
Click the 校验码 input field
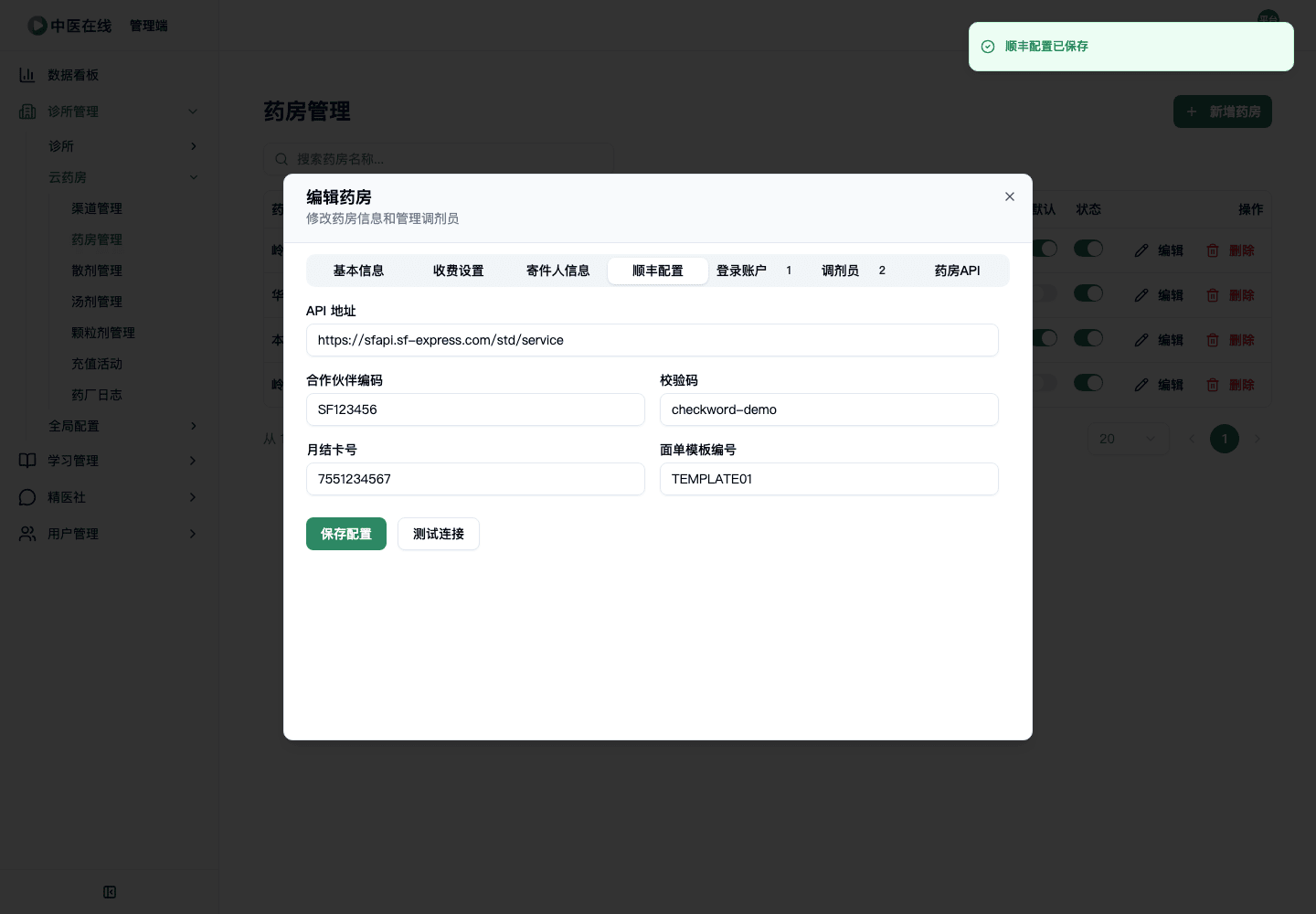click(x=829, y=409)
